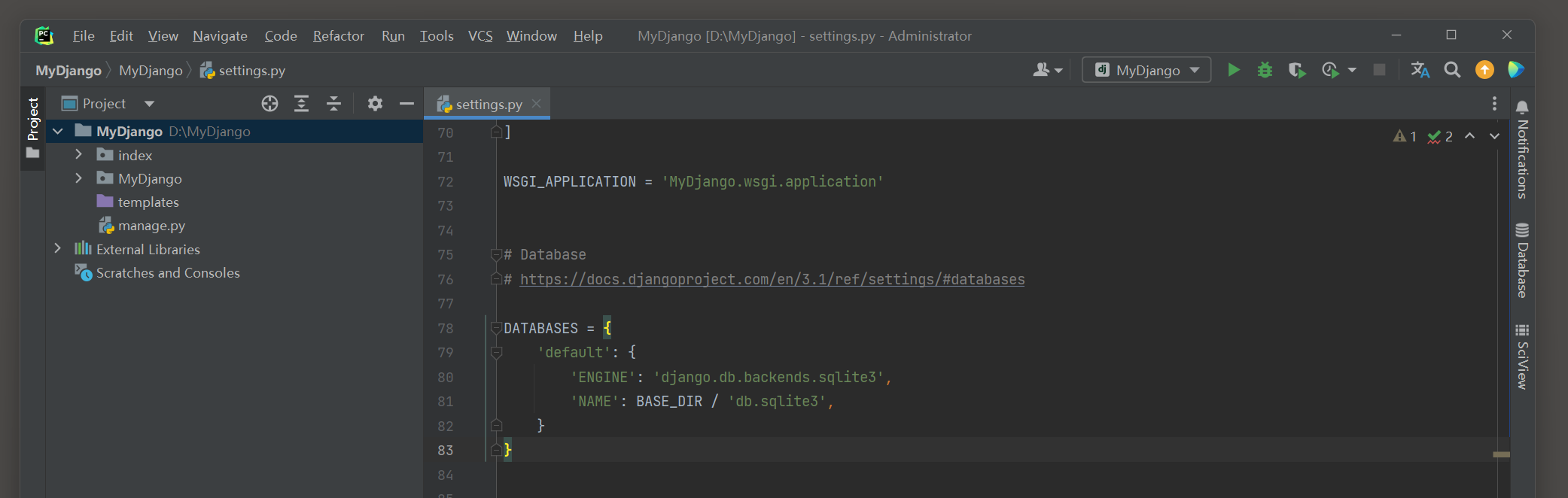Select templates folder in tree
This screenshot has height=498, width=1568.
(148, 202)
